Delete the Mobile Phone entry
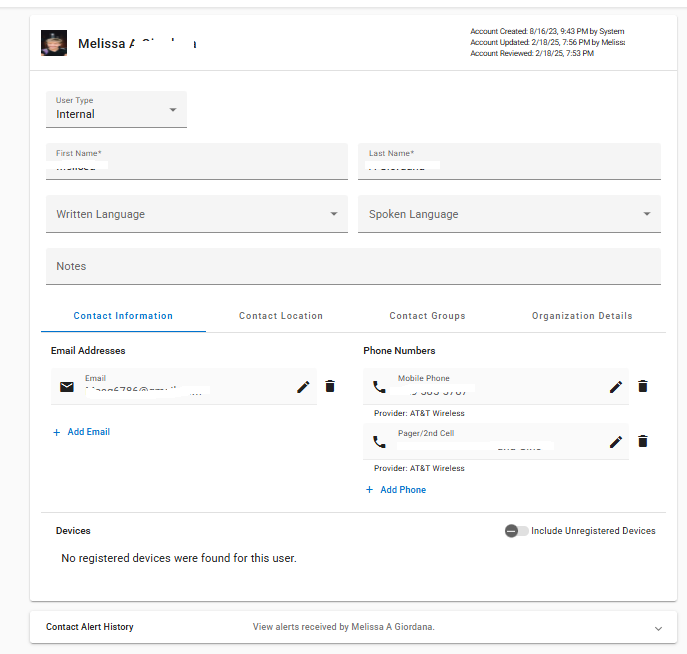Image resolution: width=687 pixels, height=654 pixels. pyautogui.click(x=643, y=386)
